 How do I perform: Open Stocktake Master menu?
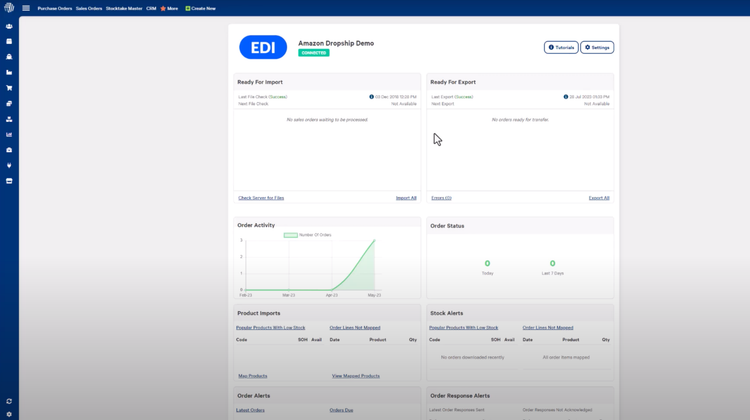pos(124,8)
